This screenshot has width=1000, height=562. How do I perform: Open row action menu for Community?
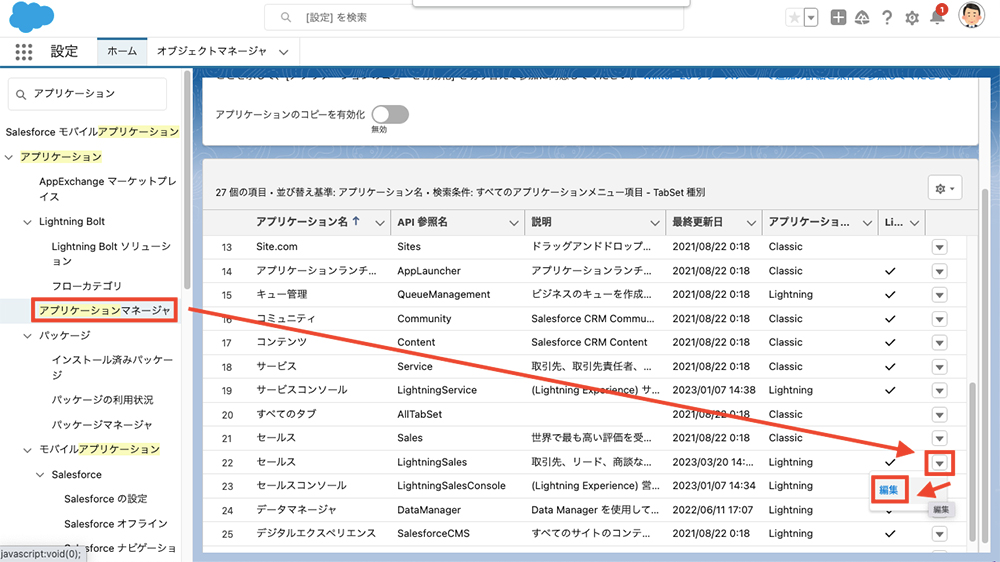tap(939, 319)
